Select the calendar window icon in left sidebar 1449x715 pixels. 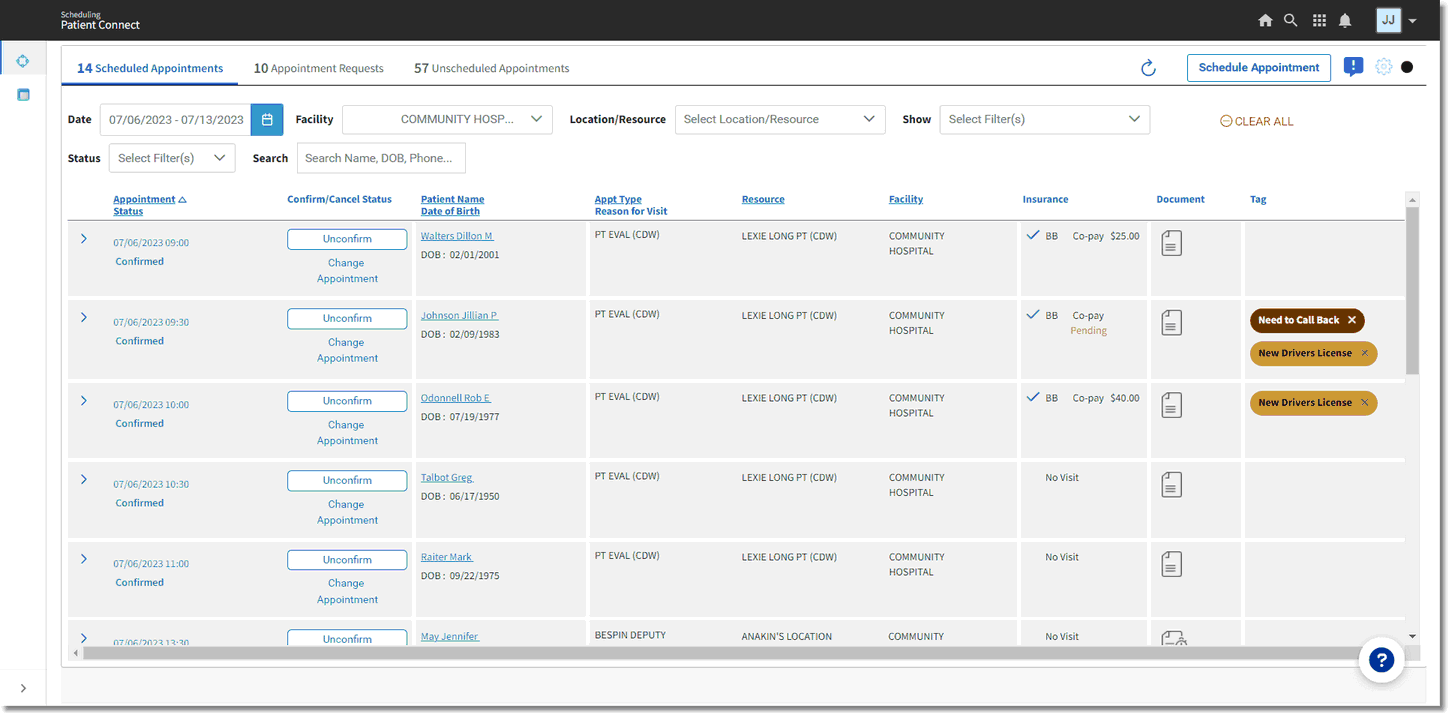tap(23, 95)
